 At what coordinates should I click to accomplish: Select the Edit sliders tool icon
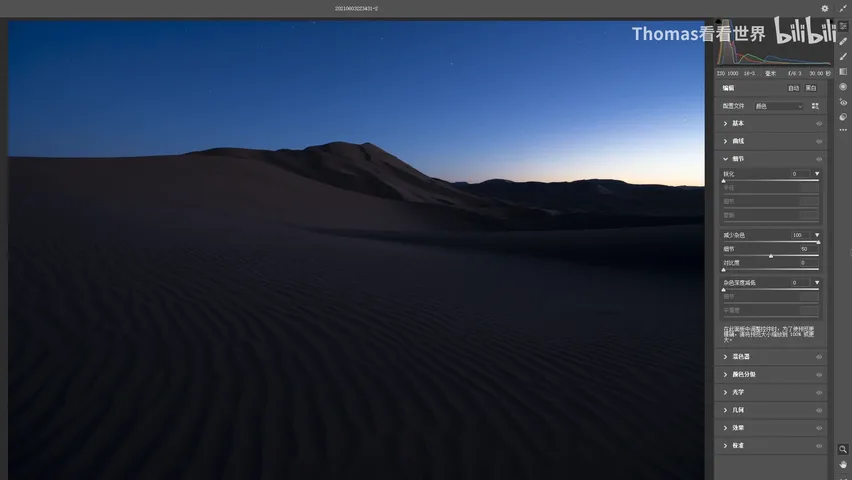(x=843, y=26)
